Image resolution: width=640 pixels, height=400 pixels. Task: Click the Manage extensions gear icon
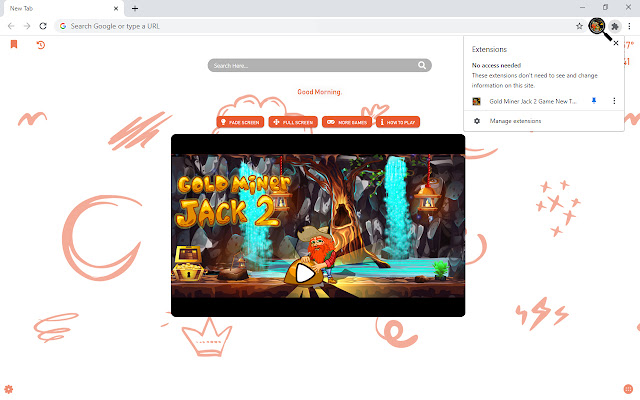pos(477,121)
